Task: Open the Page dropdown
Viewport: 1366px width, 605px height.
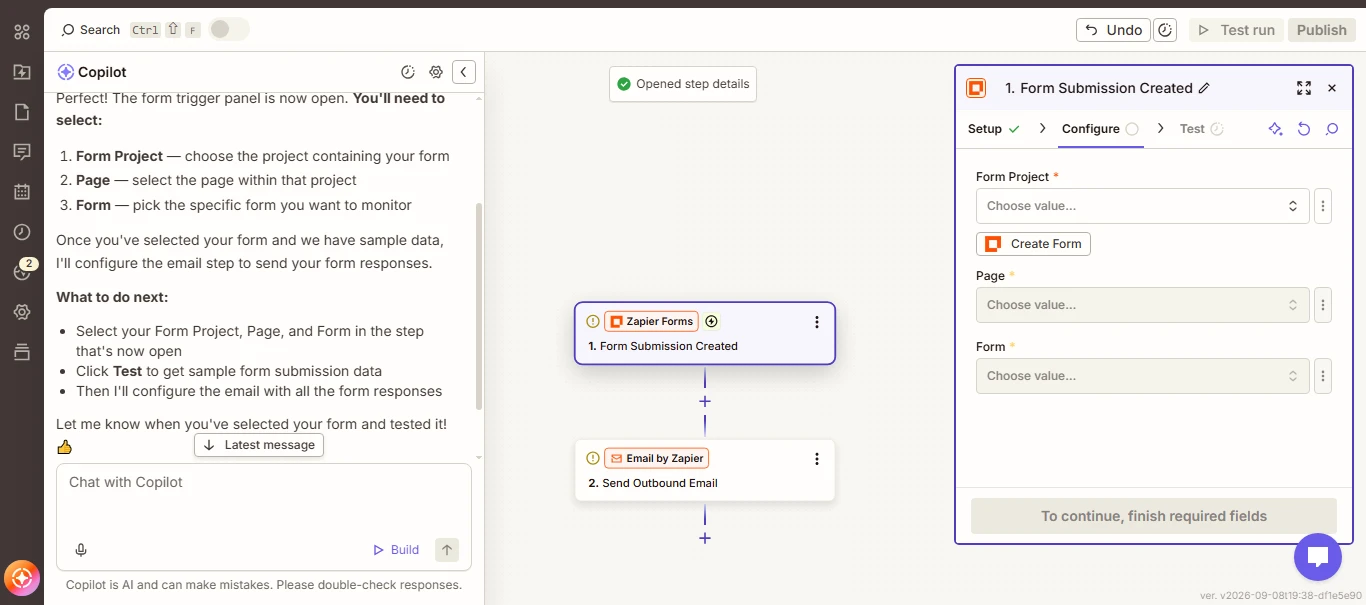Action: click(x=1142, y=305)
